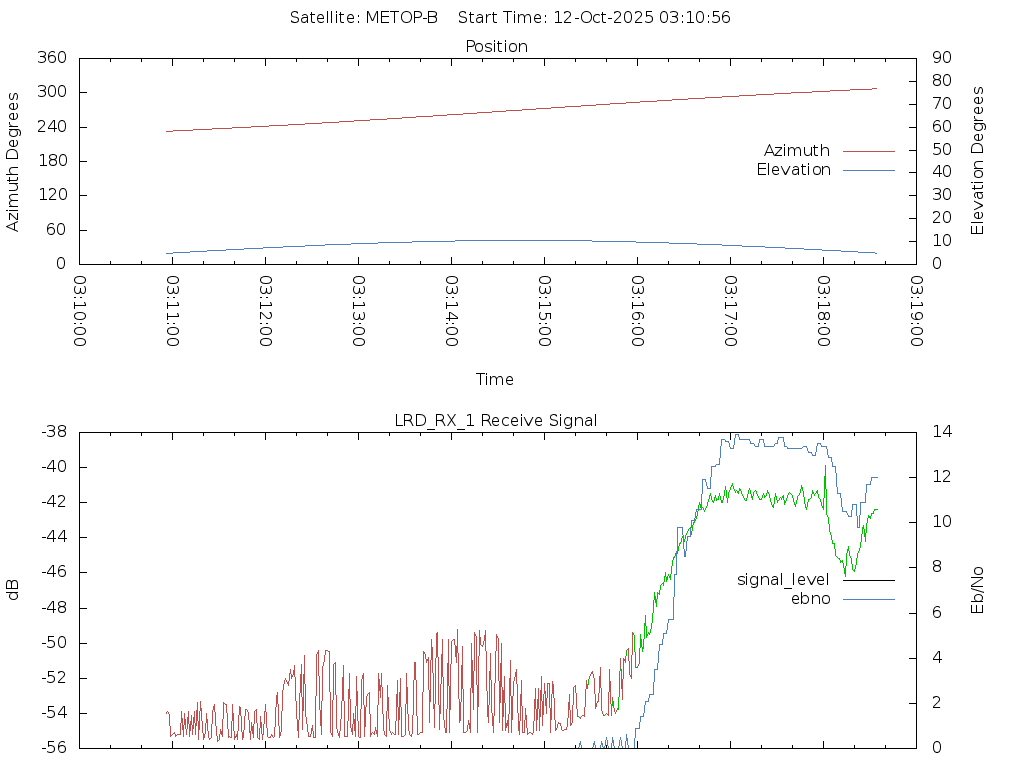The width and height of the screenshot is (1024, 768).
Task: Click the 'Time' x-axis label
Action: tap(495, 380)
